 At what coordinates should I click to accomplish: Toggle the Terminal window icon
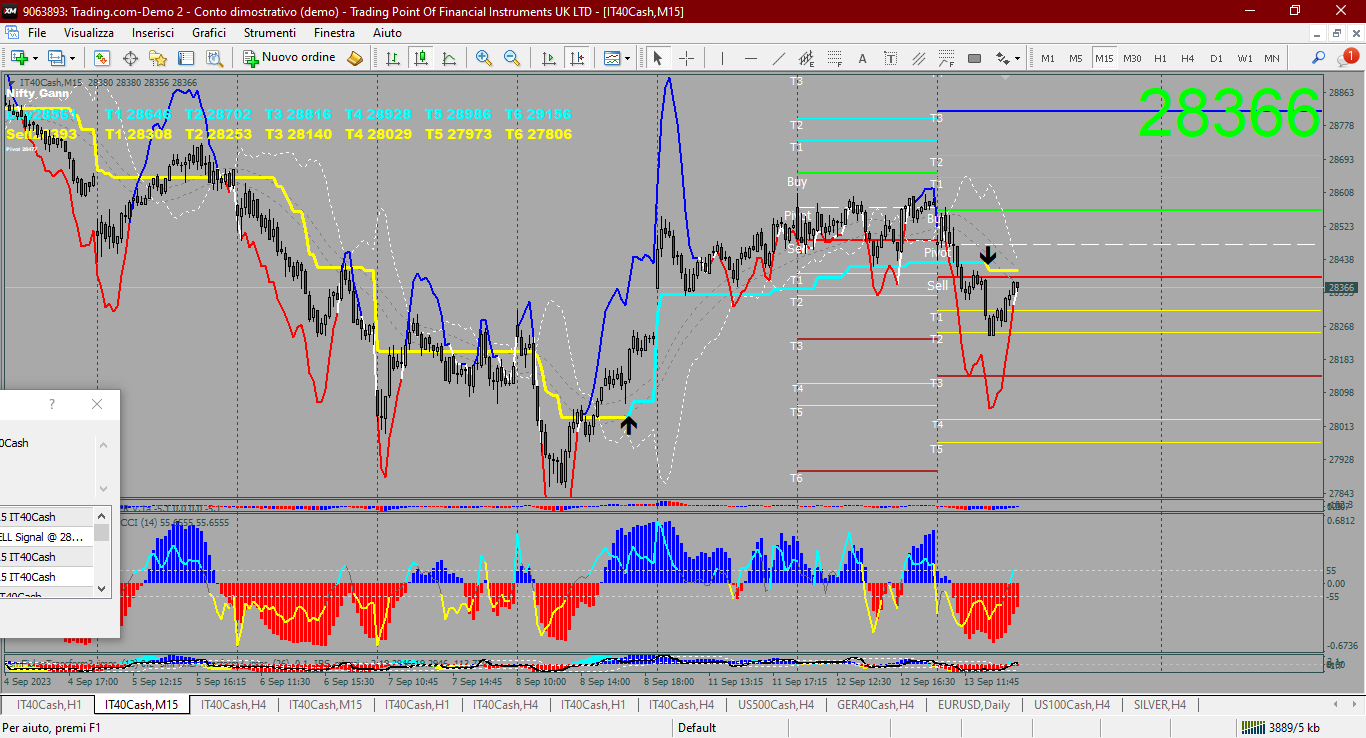[x=186, y=58]
